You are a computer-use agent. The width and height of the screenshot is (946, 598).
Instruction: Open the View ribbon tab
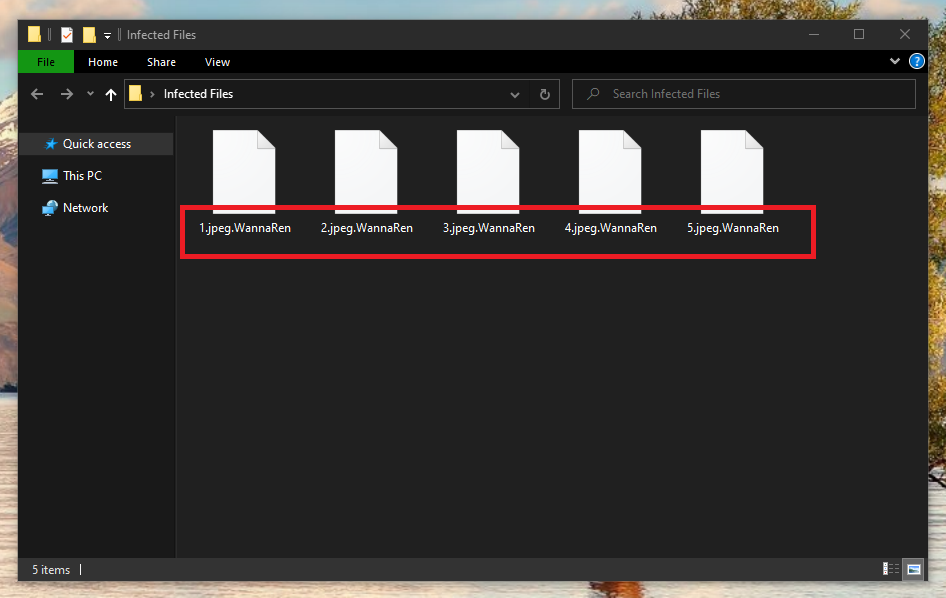pyautogui.click(x=217, y=62)
